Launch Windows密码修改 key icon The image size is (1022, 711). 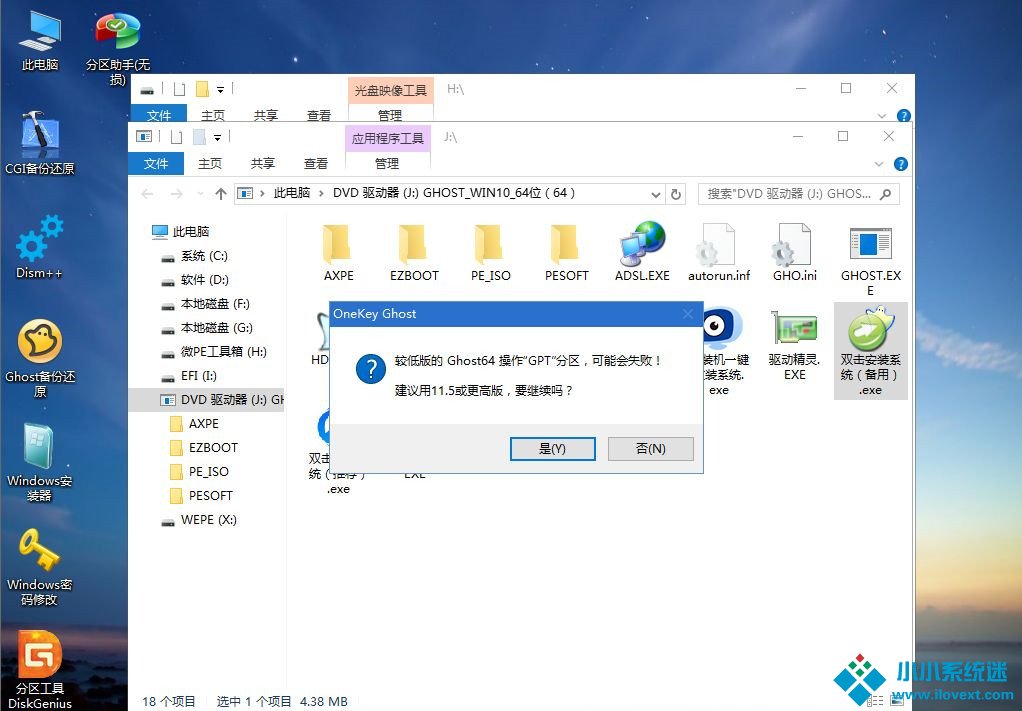click(x=40, y=567)
